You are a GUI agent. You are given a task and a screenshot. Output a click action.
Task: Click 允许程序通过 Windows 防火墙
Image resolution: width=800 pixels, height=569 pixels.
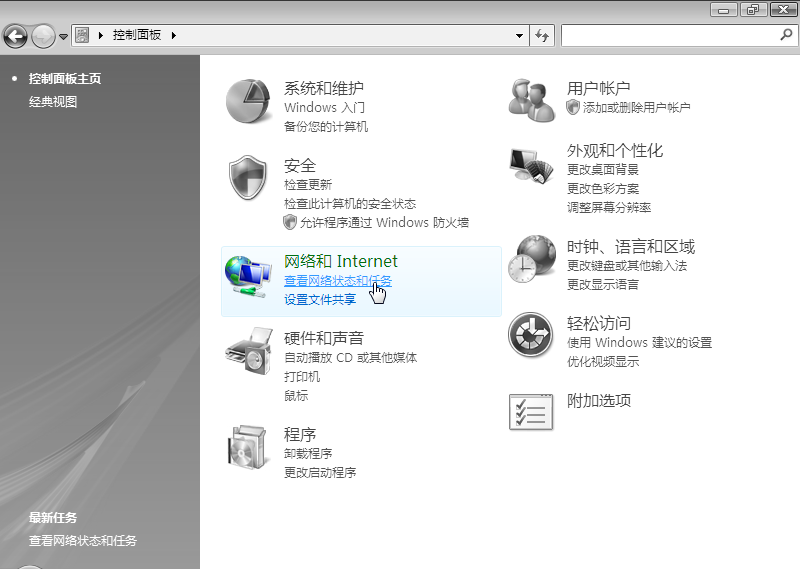(x=384, y=222)
